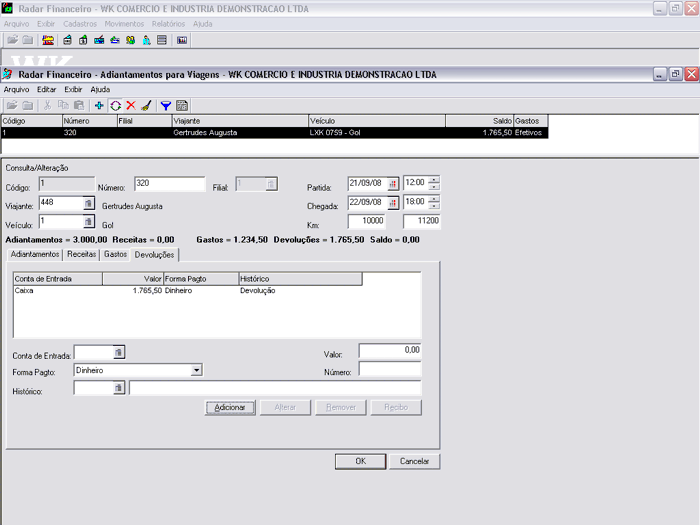The image size is (700, 525).
Task: Expand the Forma Pagto dropdown
Action: click(x=197, y=370)
